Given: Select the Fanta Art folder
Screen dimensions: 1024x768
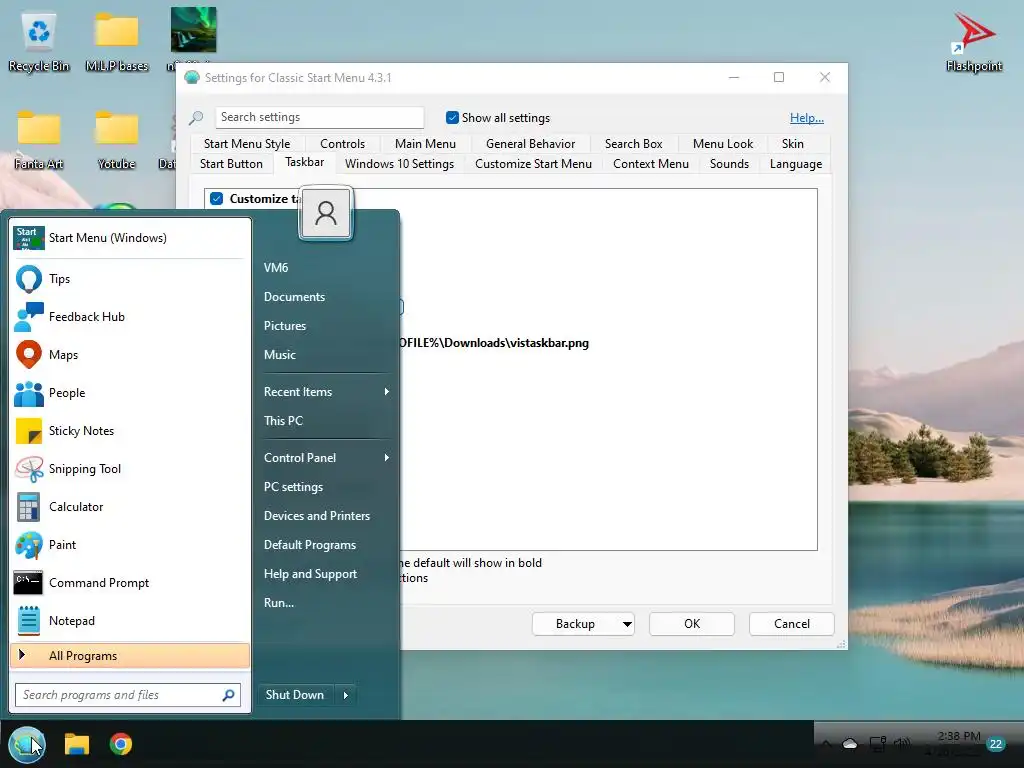Looking at the screenshot, I should (39, 138).
